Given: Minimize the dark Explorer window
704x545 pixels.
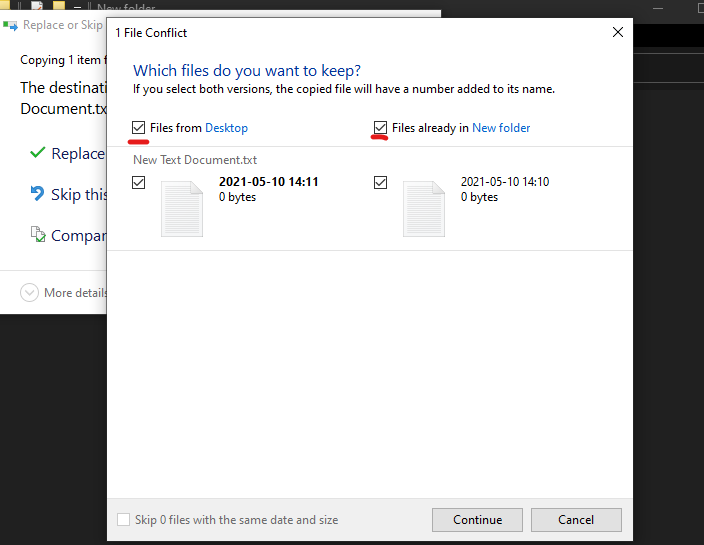Looking at the screenshot, I should pos(658,9).
